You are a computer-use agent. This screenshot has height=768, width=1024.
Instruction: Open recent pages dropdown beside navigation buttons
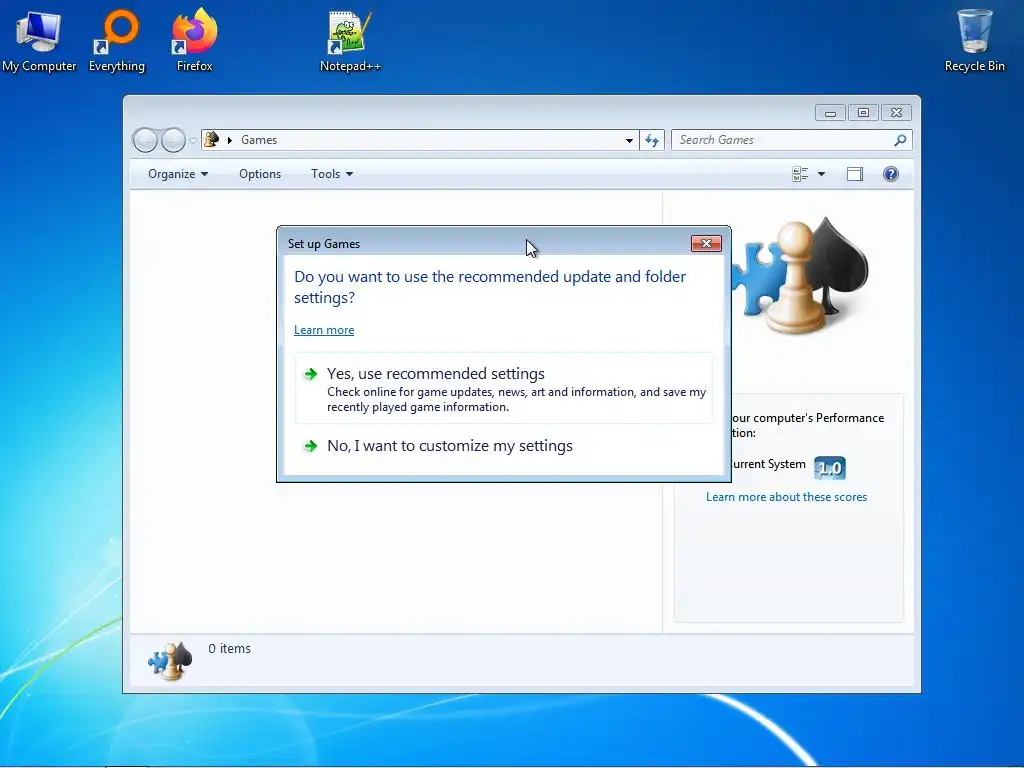tap(193, 140)
